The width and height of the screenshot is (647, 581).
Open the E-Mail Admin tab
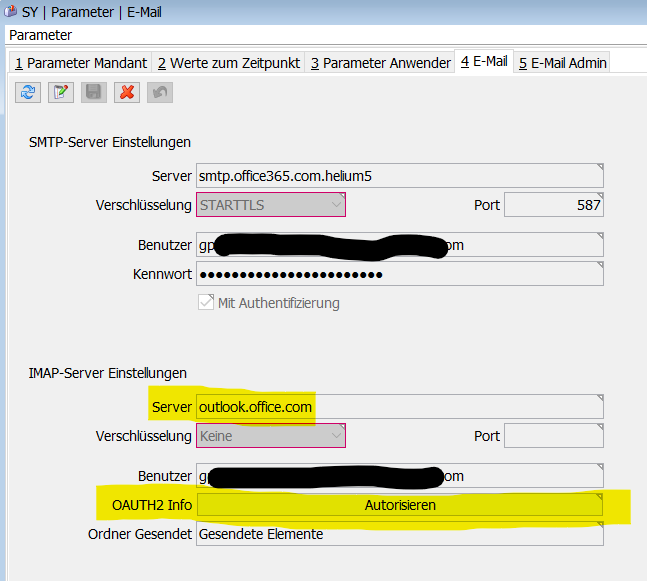(562, 62)
